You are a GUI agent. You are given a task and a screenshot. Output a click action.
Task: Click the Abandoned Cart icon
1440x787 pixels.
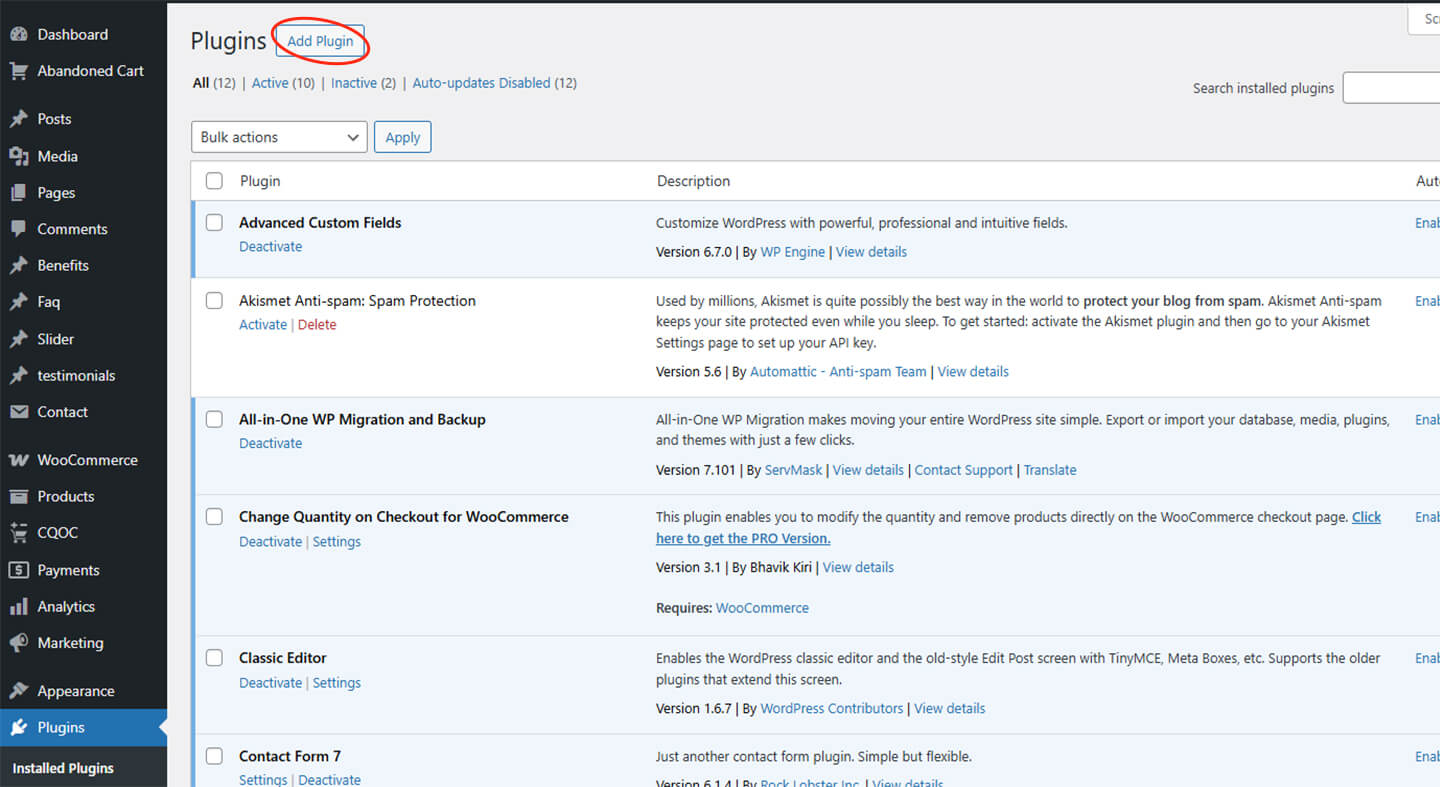click(18, 71)
